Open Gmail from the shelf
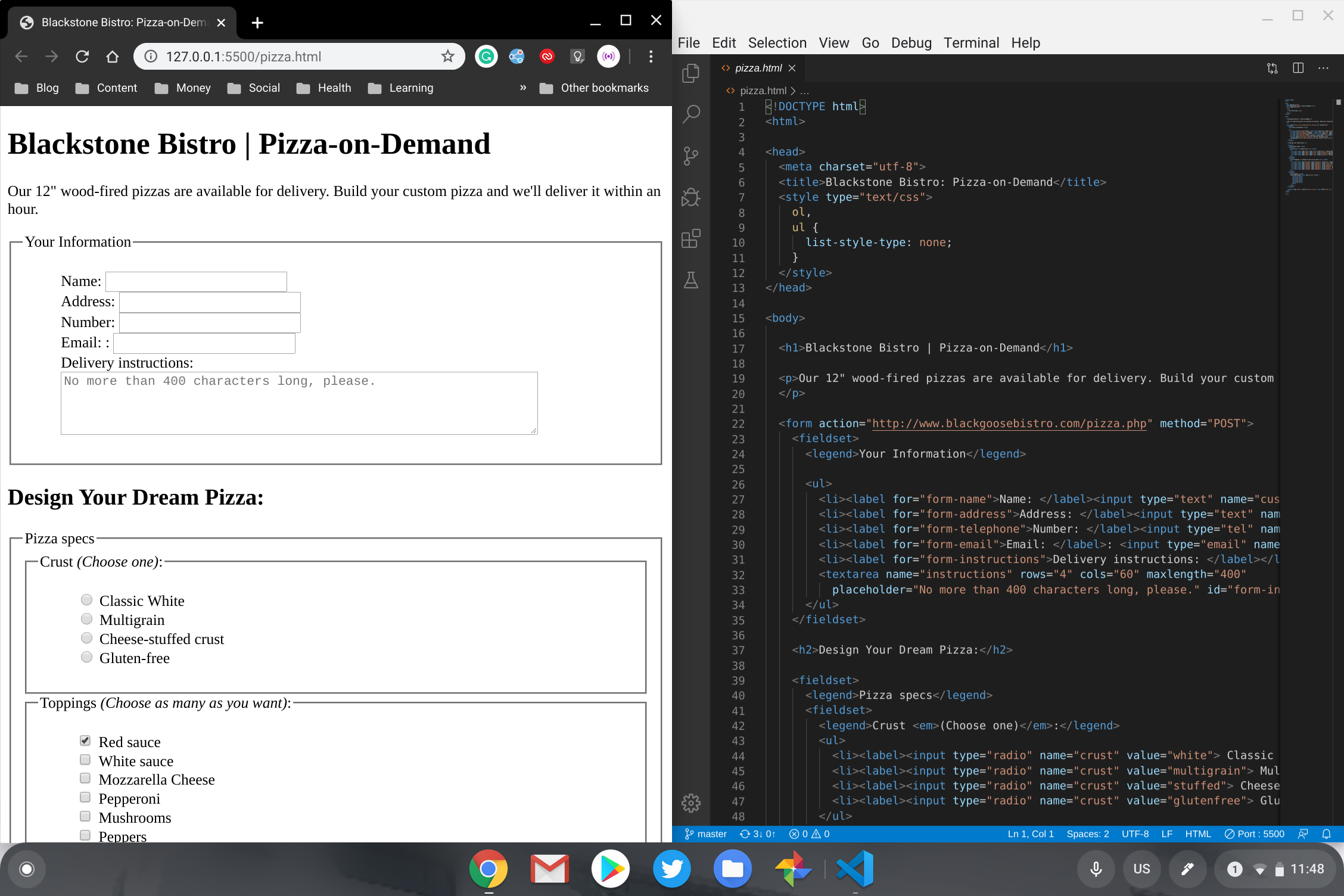1344x896 pixels. 549,869
